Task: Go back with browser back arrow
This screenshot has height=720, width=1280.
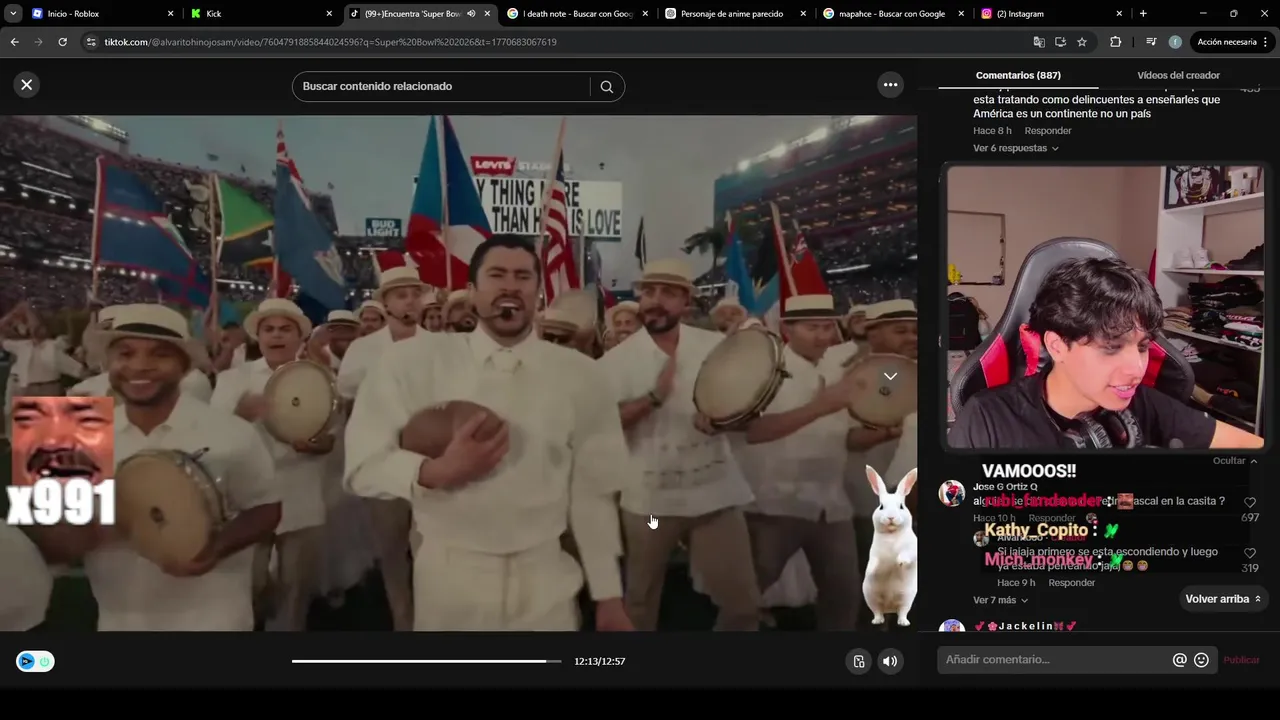Action: coord(14,42)
